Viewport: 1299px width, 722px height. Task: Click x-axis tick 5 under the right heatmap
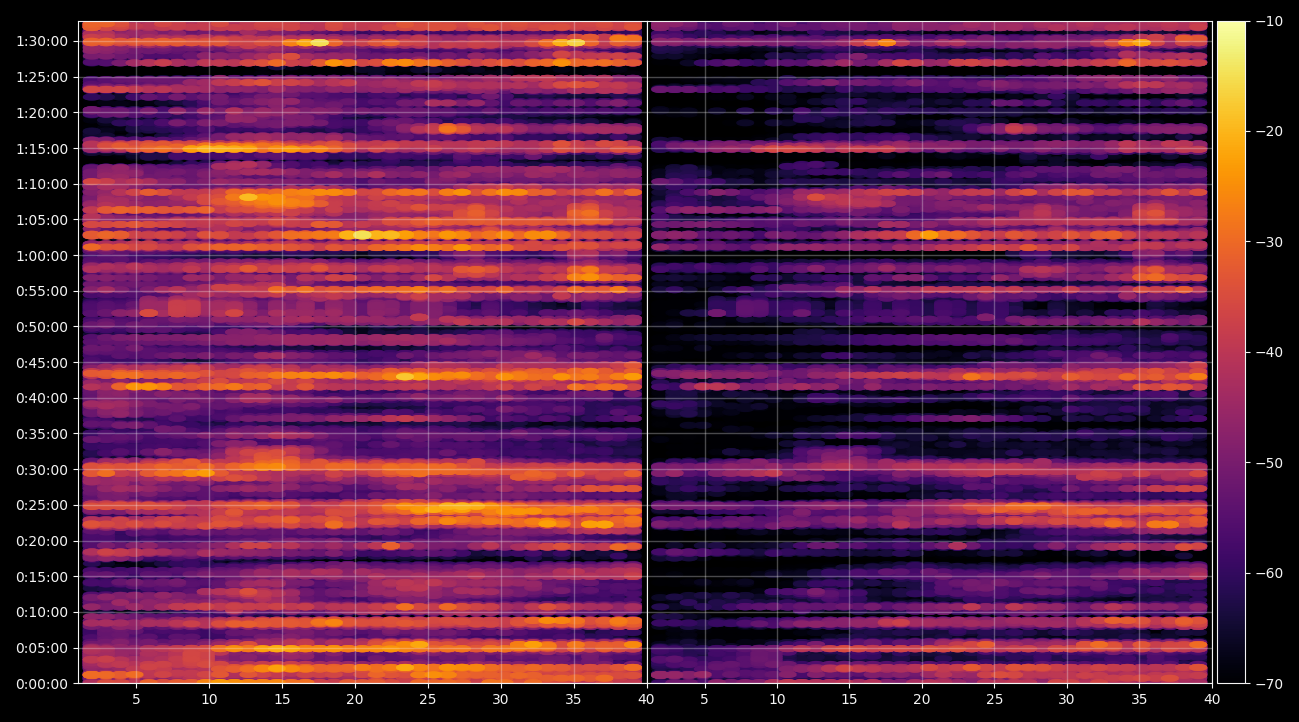[704, 700]
